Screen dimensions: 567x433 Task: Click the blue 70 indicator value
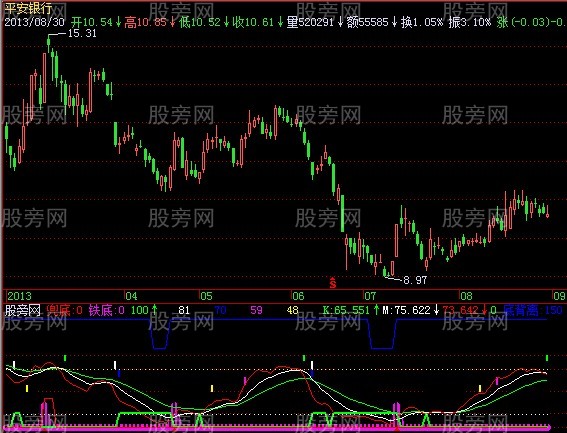coord(220,310)
